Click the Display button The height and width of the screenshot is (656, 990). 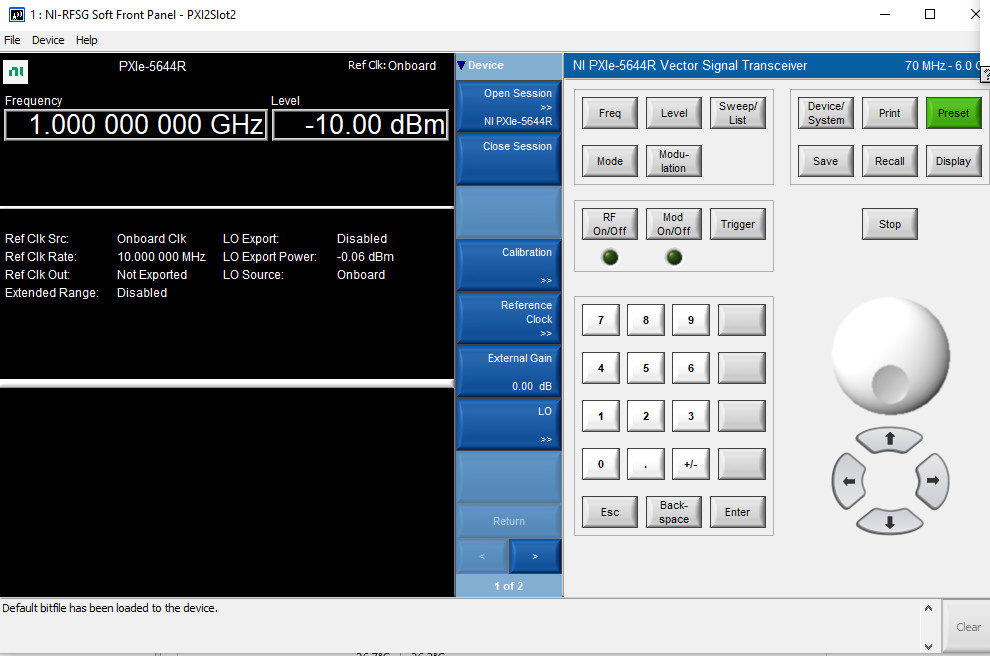coord(953,161)
